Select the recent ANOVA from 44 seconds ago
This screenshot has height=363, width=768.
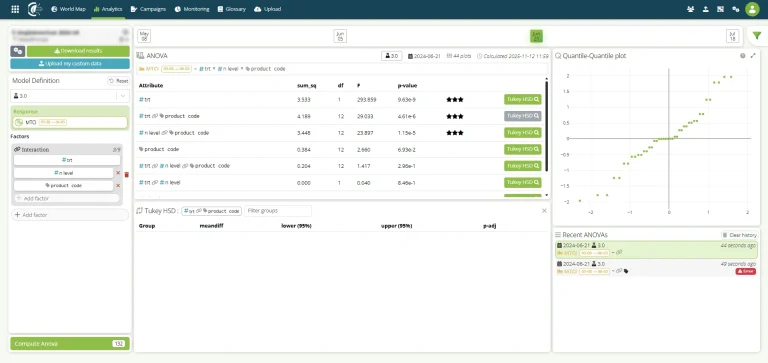656,249
